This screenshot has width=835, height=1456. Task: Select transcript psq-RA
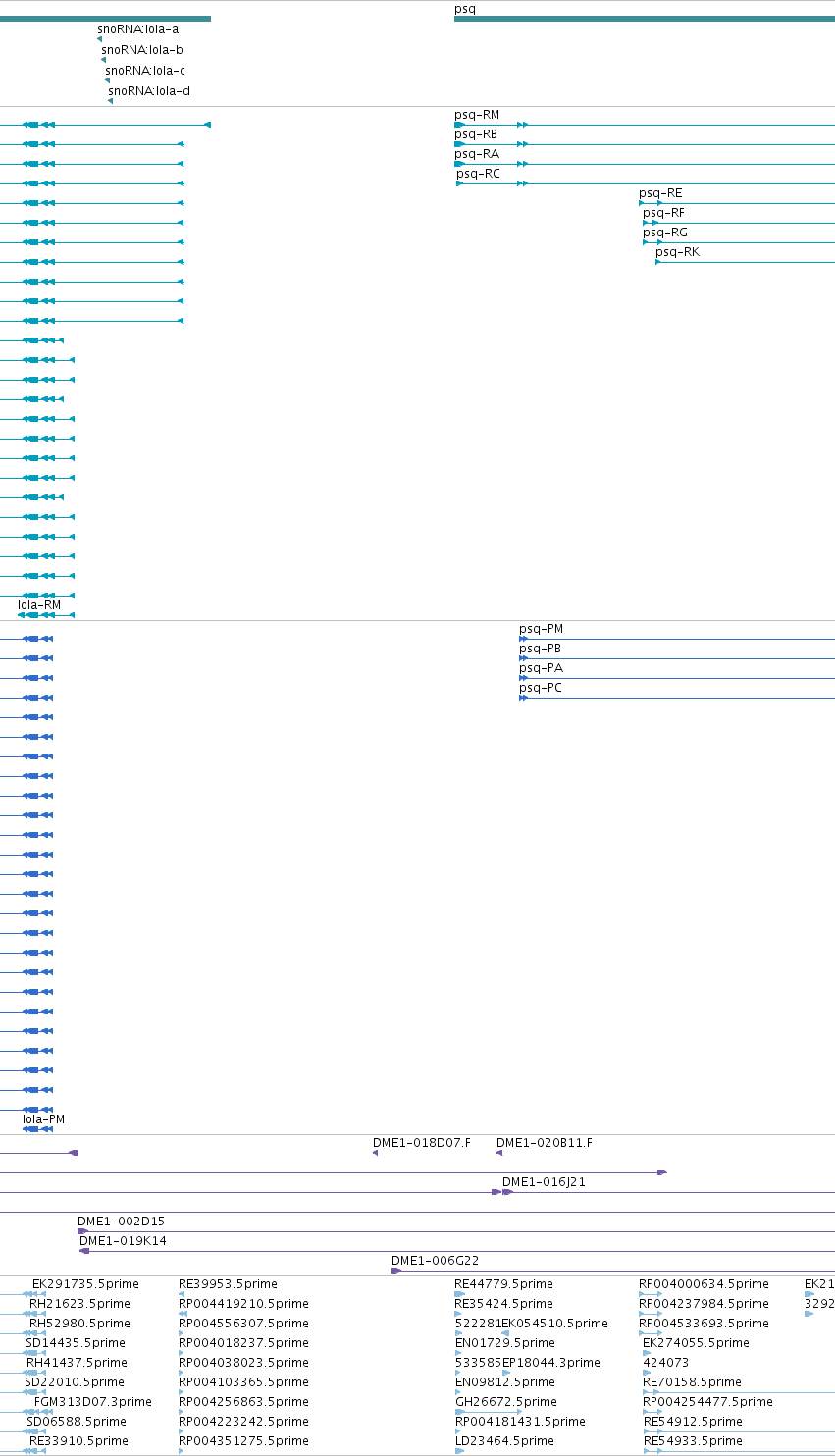477,154
